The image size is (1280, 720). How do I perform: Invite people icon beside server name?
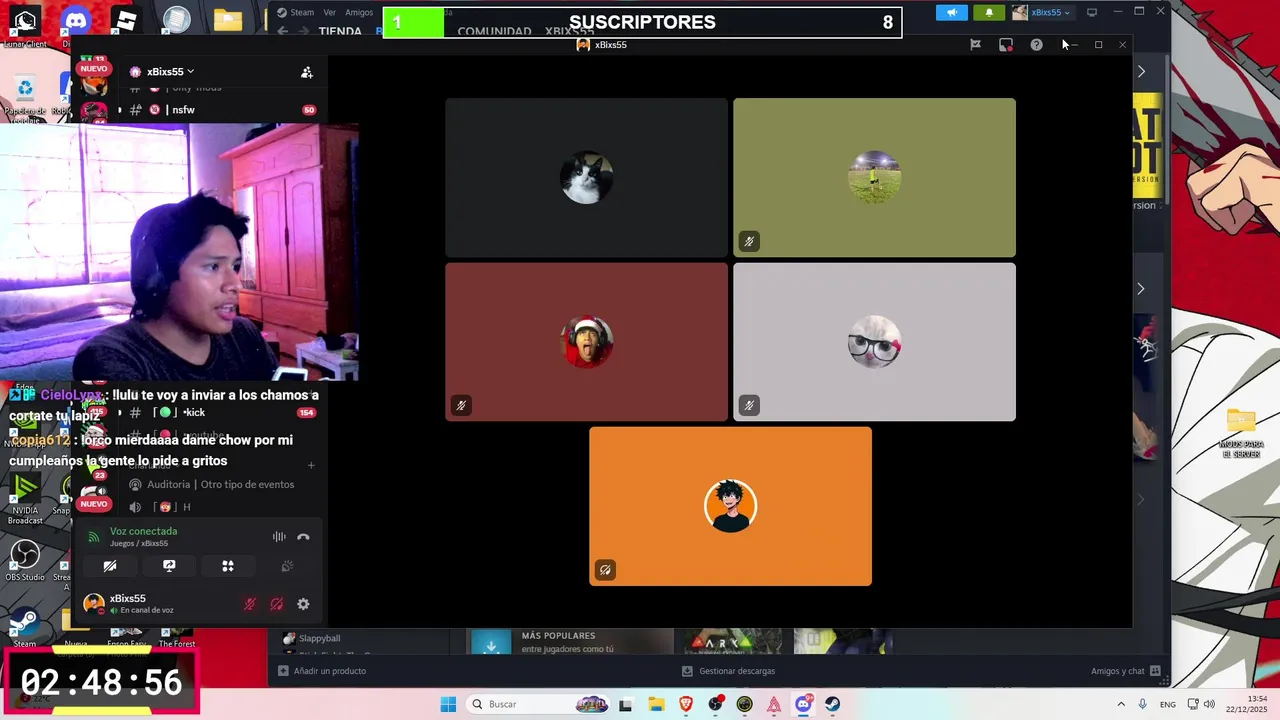click(307, 72)
